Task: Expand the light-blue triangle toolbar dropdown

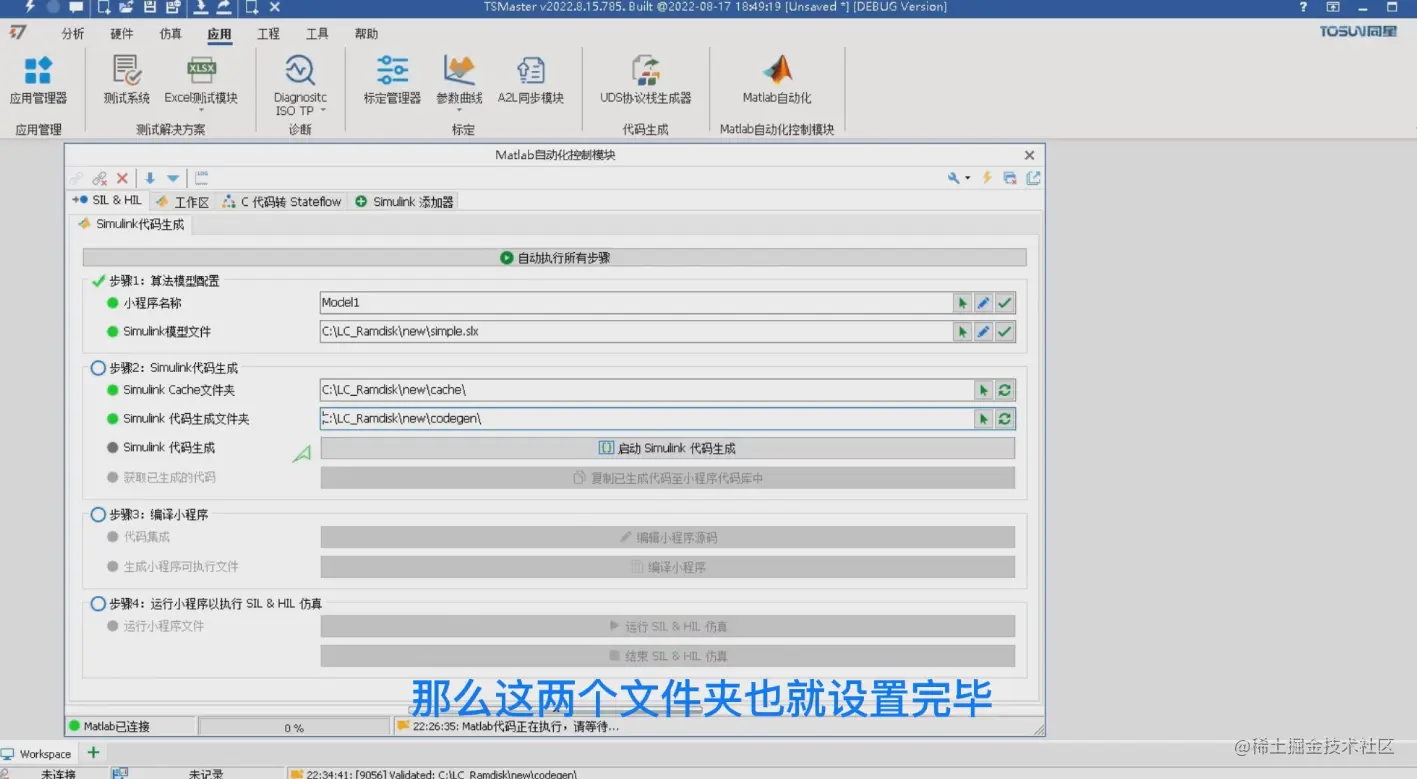Action: tap(173, 178)
